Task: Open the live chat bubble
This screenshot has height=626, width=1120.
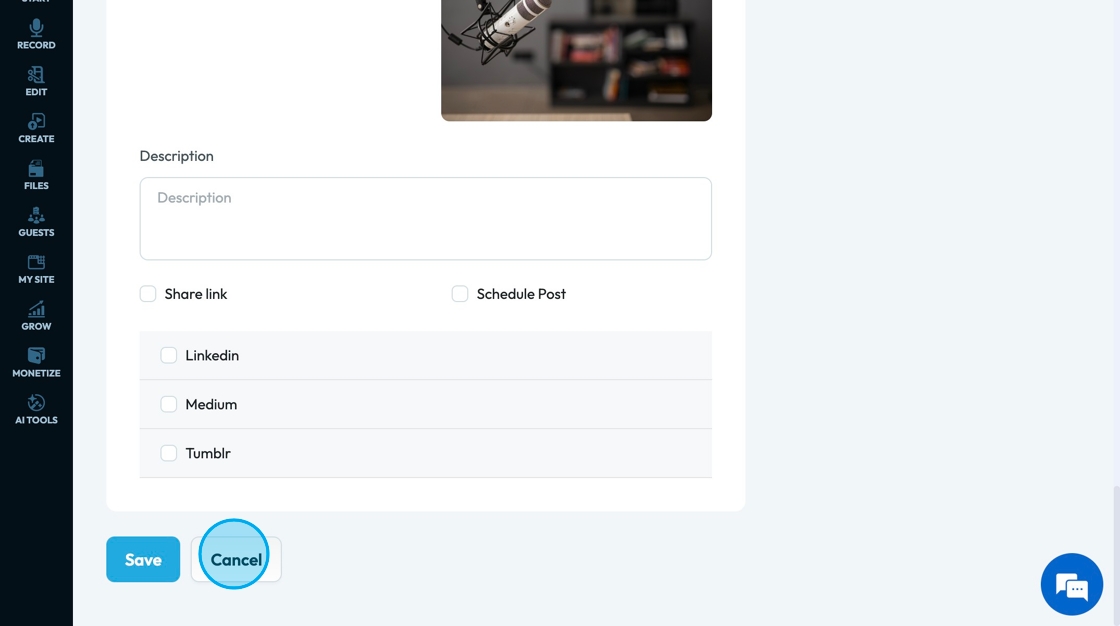Action: point(1071,584)
